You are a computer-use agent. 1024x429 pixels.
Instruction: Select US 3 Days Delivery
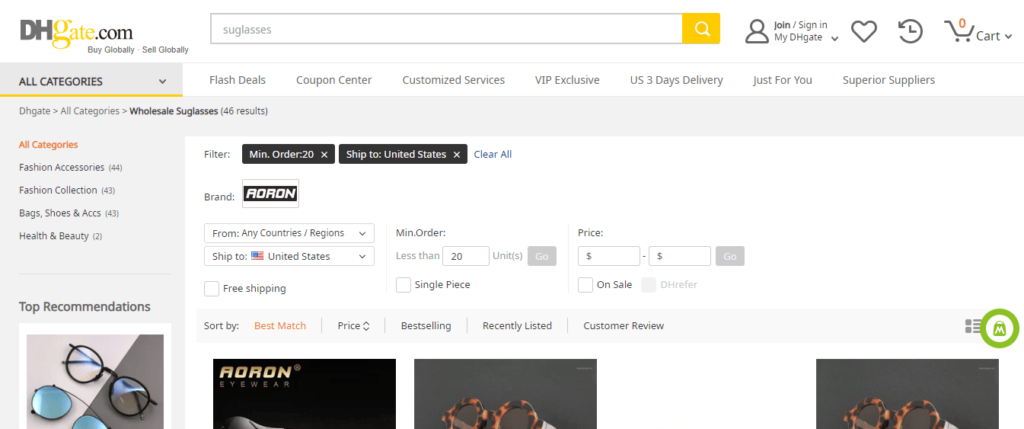677,80
